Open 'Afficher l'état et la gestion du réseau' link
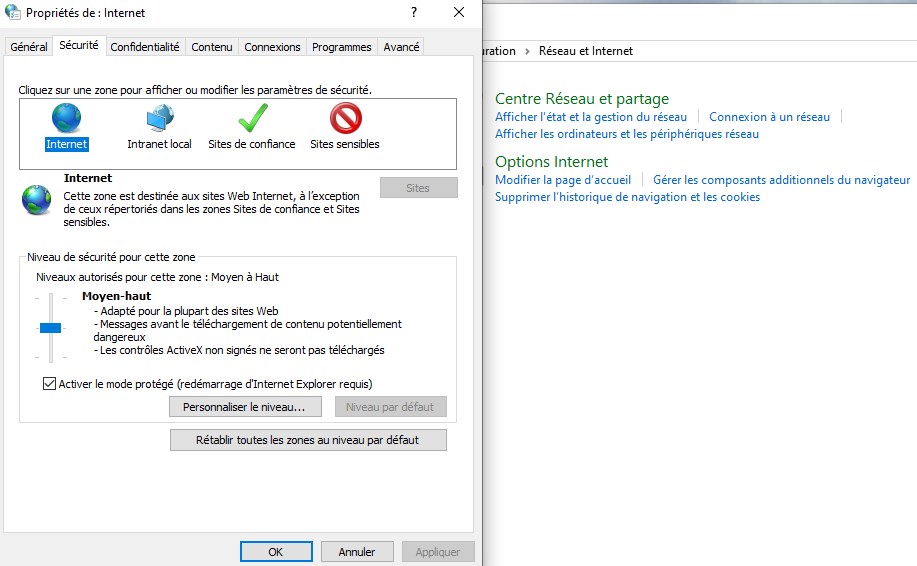Viewport: 917px width, 566px height. coord(591,117)
